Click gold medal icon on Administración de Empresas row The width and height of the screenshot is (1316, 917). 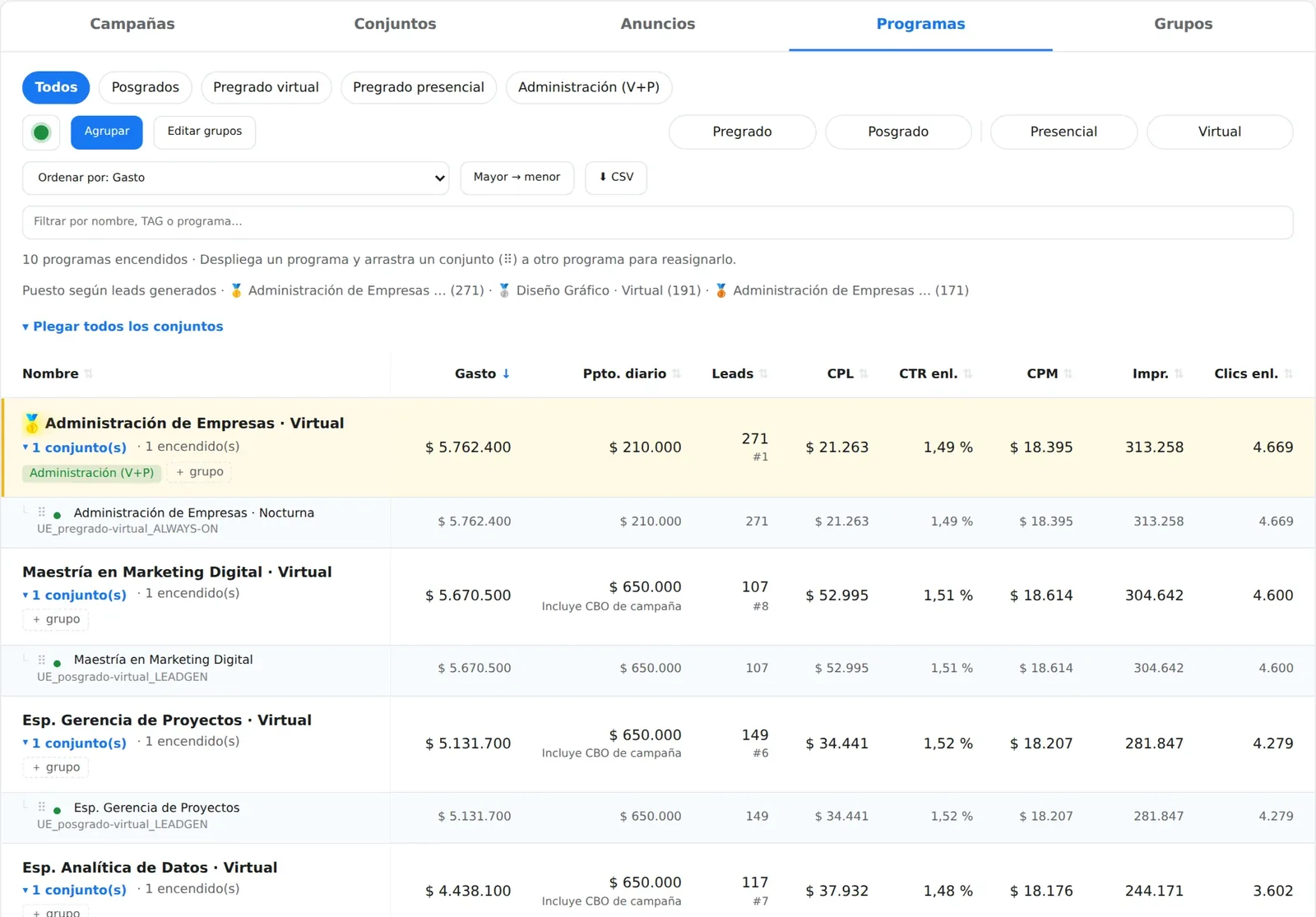[x=31, y=424]
